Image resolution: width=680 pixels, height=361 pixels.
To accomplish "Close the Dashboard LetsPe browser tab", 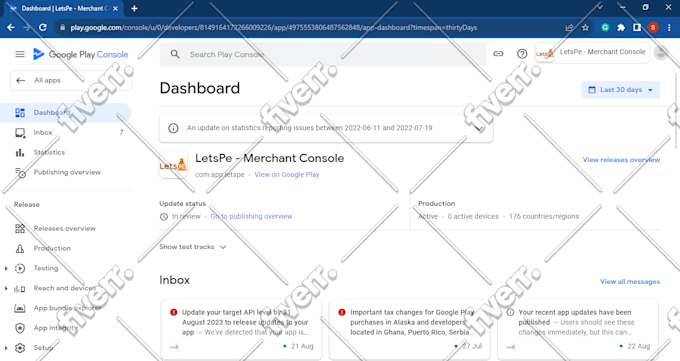I will (x=115, y=8).
